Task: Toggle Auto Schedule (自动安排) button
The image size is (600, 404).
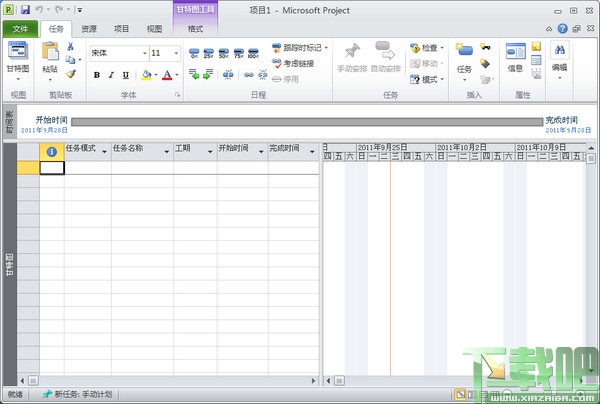Action: pos(386,57)
